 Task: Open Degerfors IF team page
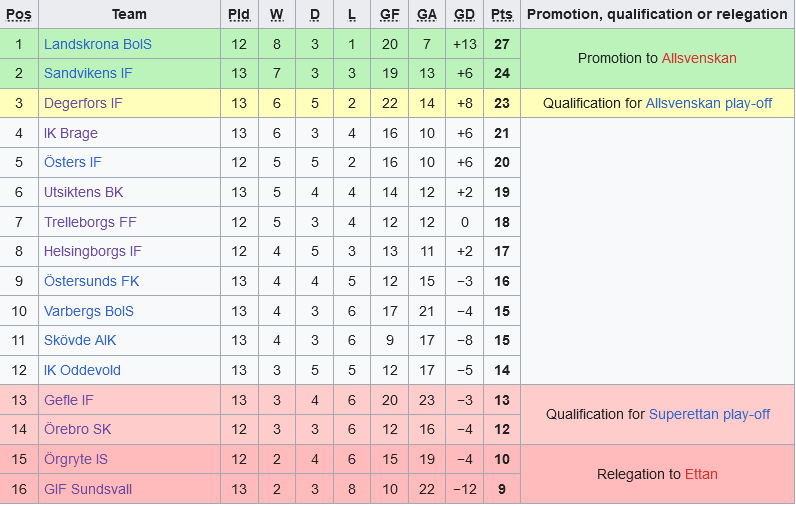(x=83, y=103)
